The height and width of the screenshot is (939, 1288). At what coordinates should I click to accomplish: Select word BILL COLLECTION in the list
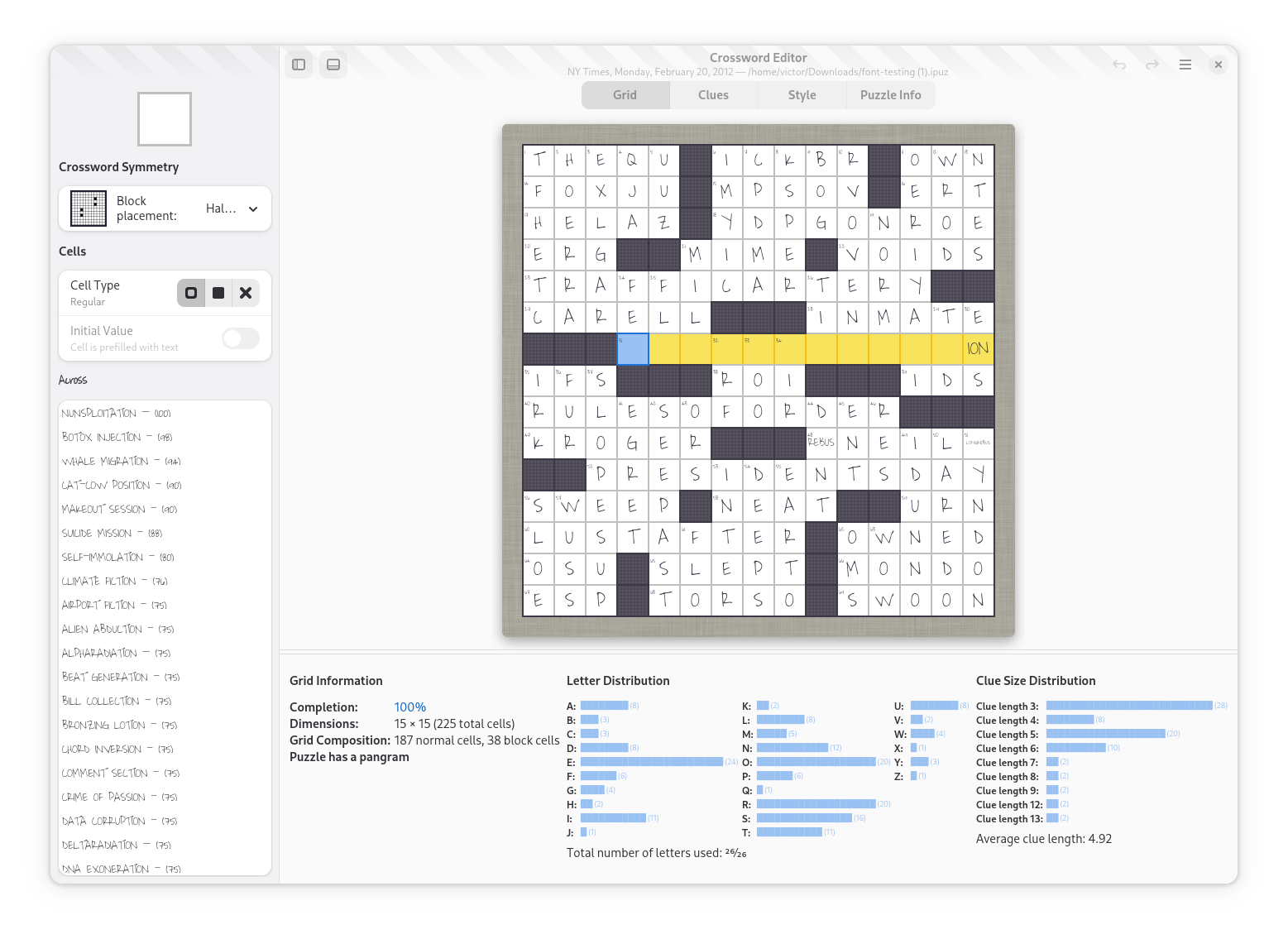click(165, 701)
